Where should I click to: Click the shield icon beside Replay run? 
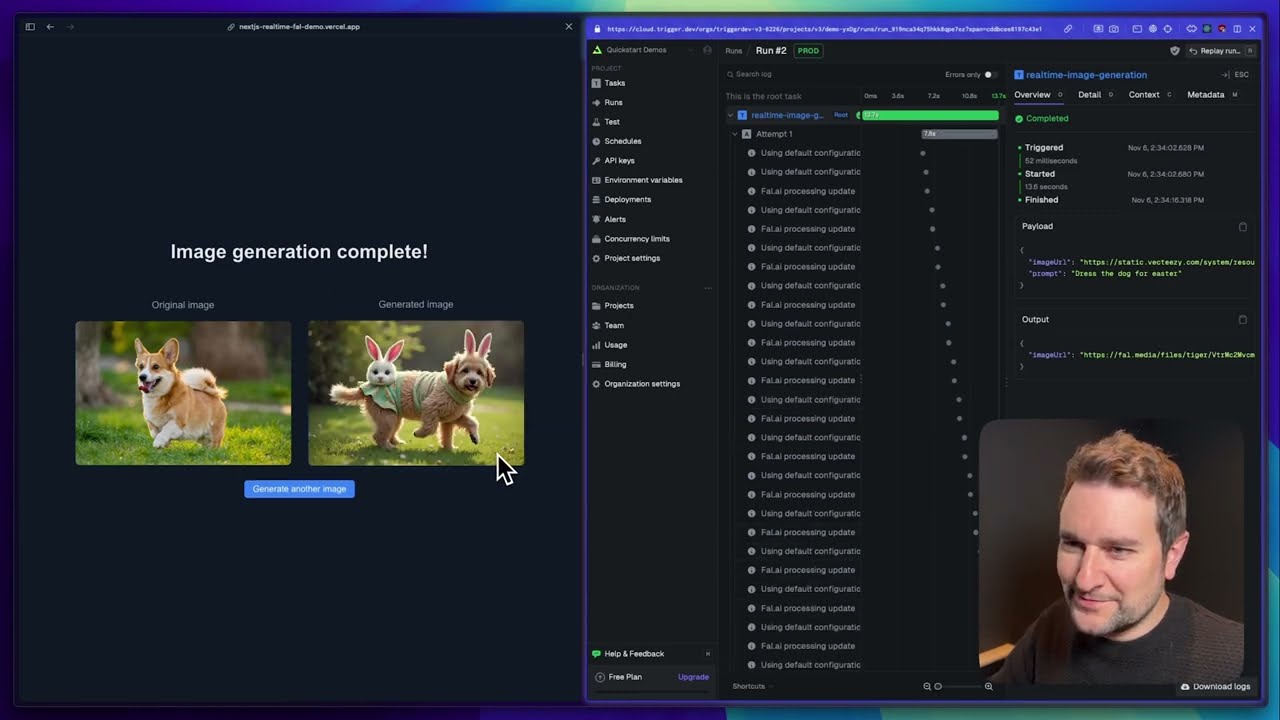[x=1175, y=50]
